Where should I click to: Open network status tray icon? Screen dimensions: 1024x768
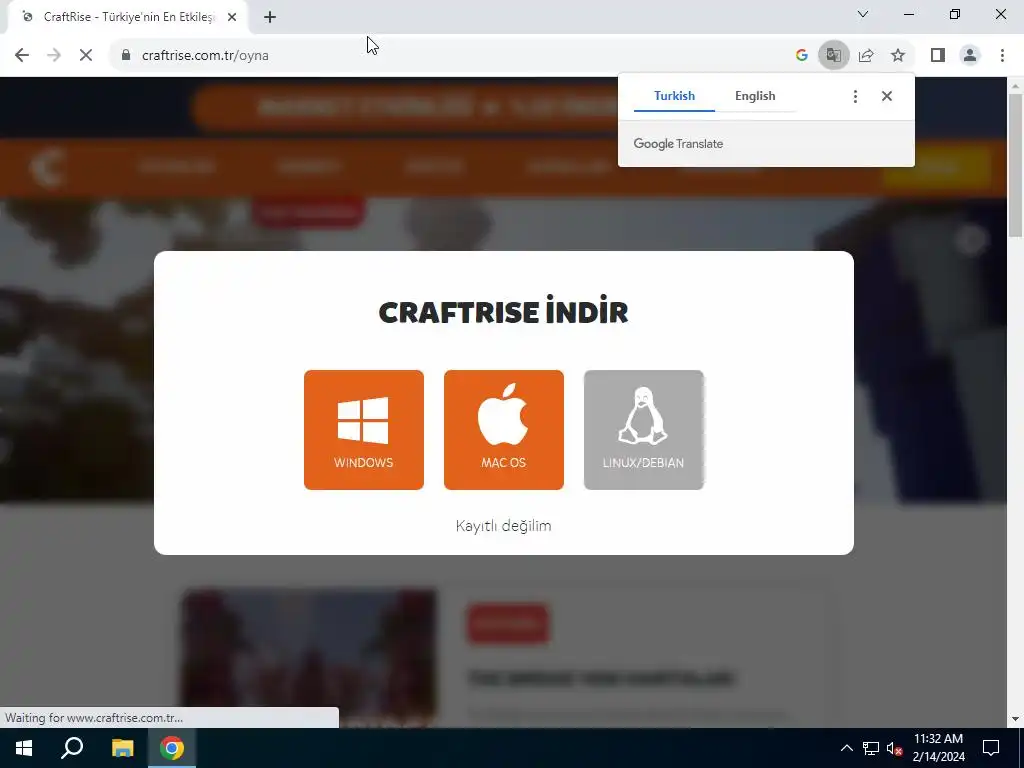(x=871, y=748)
